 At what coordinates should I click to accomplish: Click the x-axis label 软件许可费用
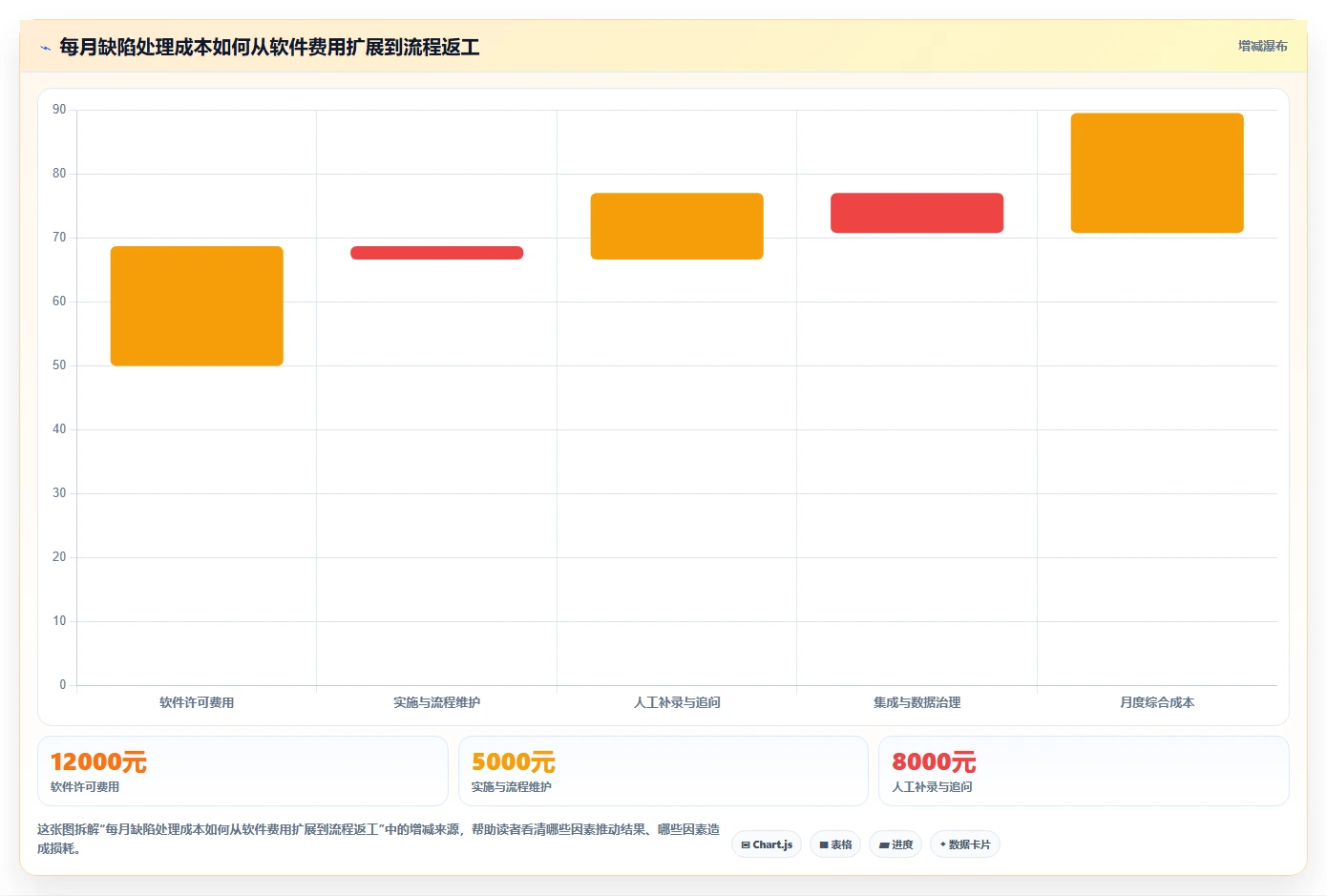tap(197, 702)
